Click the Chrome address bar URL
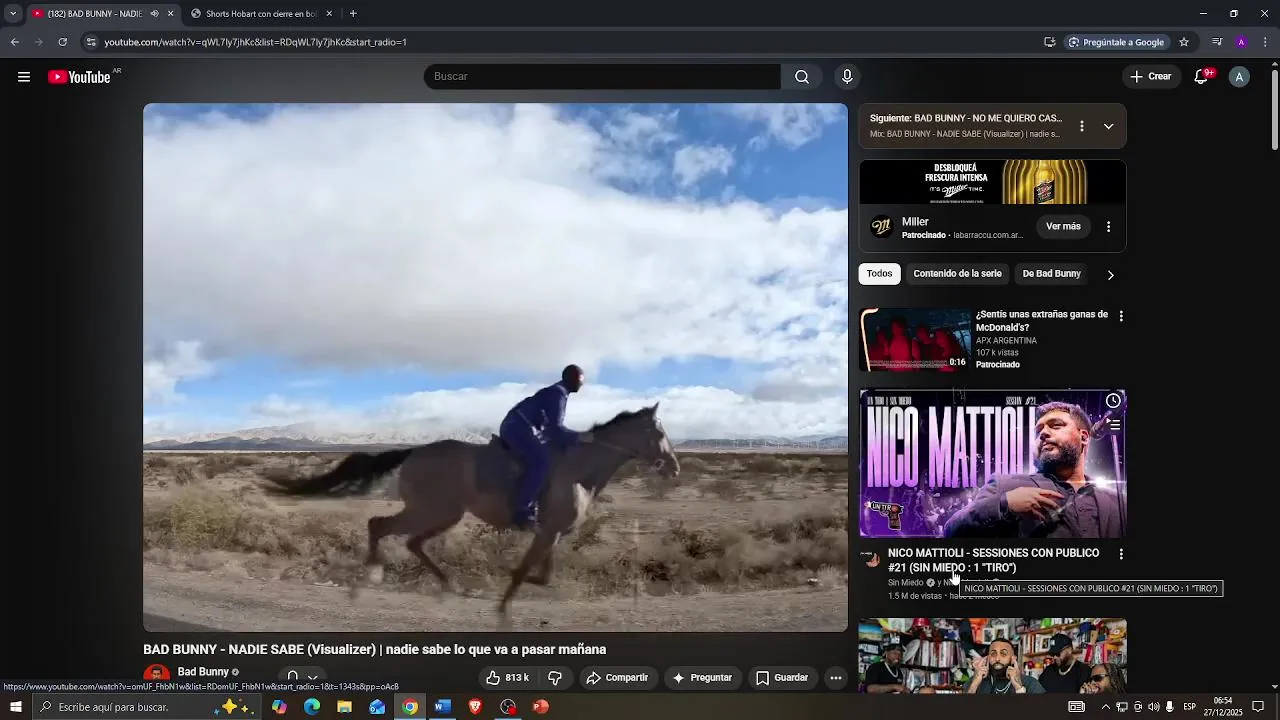 255,42
